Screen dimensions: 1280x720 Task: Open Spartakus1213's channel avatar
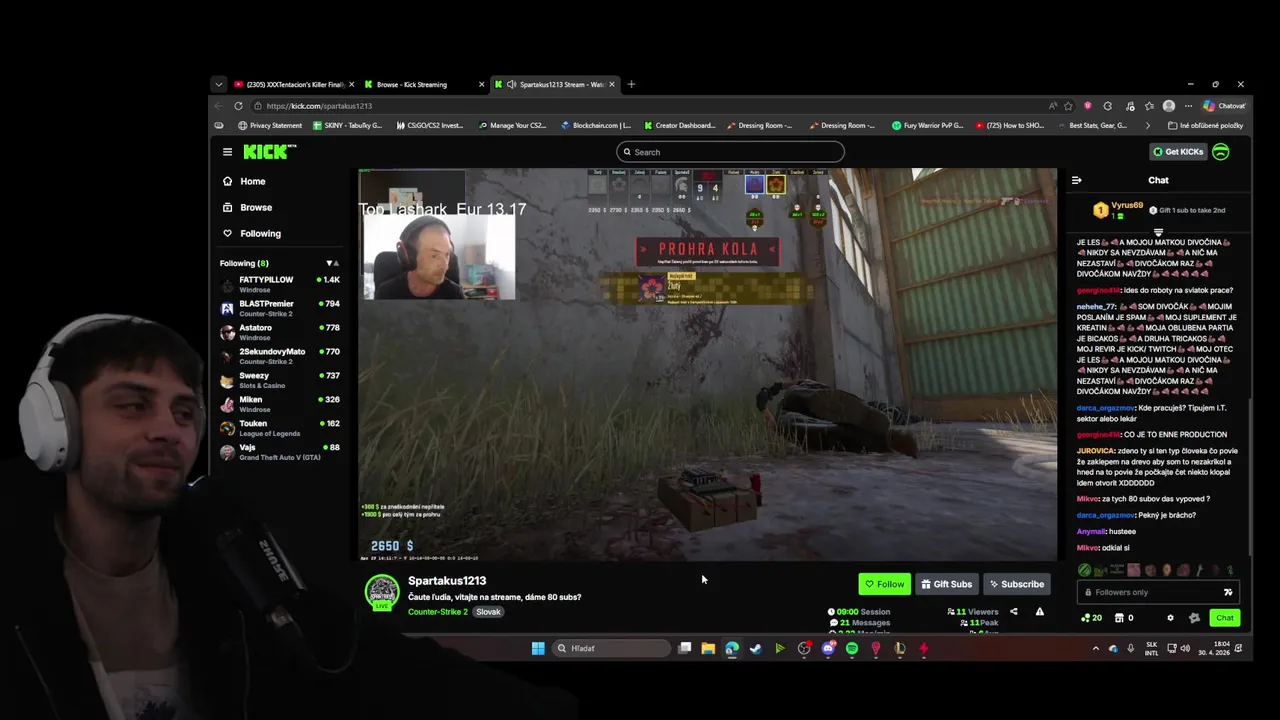(x=382, y=591)
